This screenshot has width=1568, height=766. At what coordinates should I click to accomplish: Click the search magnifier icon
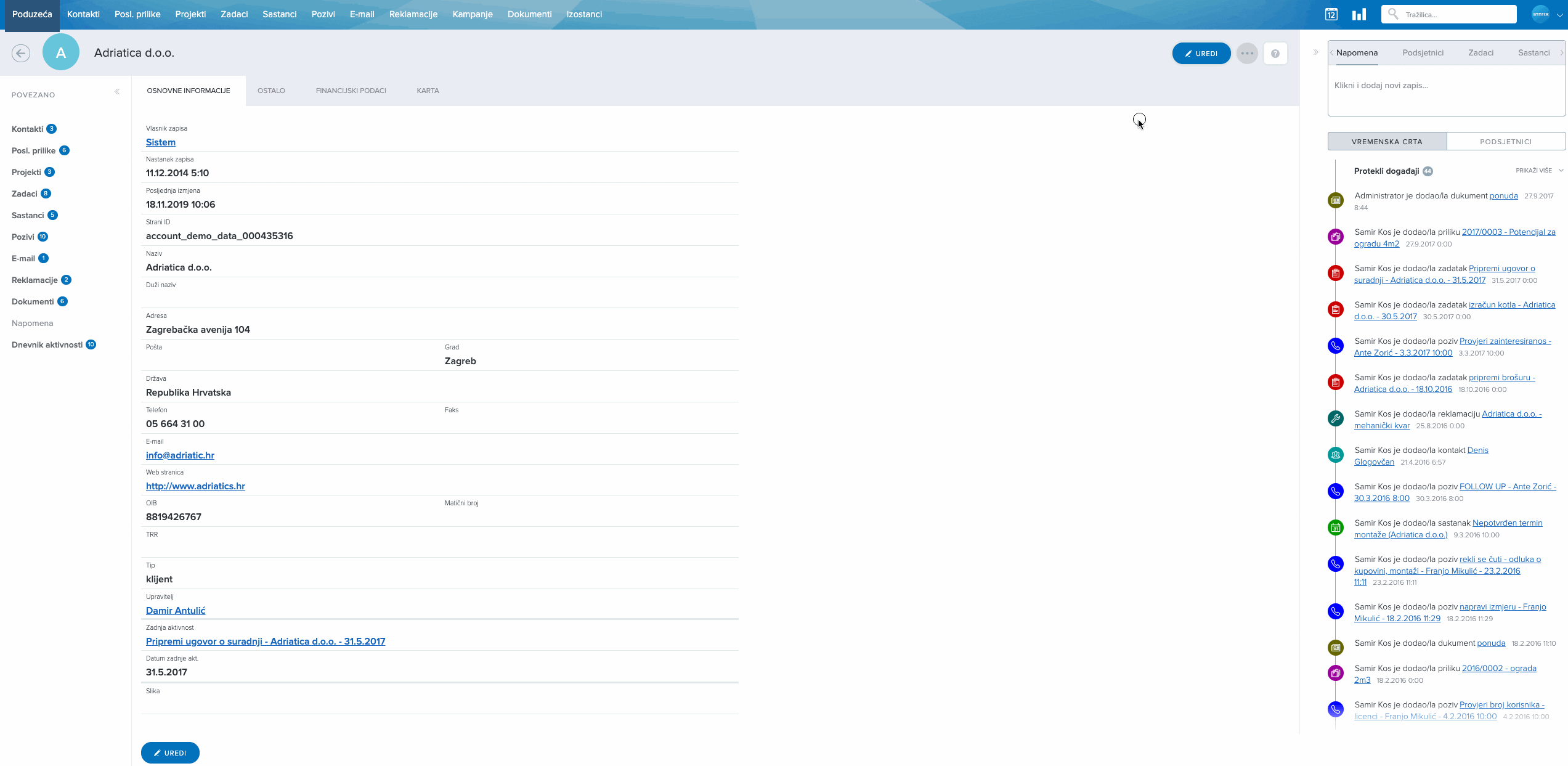(1393, 14)
